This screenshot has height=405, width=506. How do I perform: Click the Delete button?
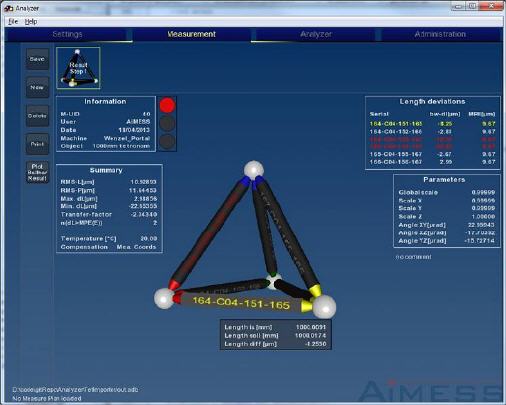tap(37, 116)
